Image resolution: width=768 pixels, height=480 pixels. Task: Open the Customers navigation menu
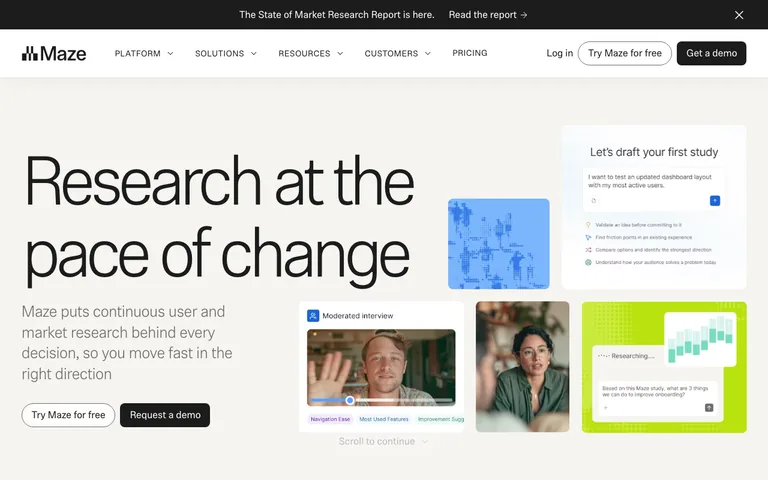click(397, 53)
